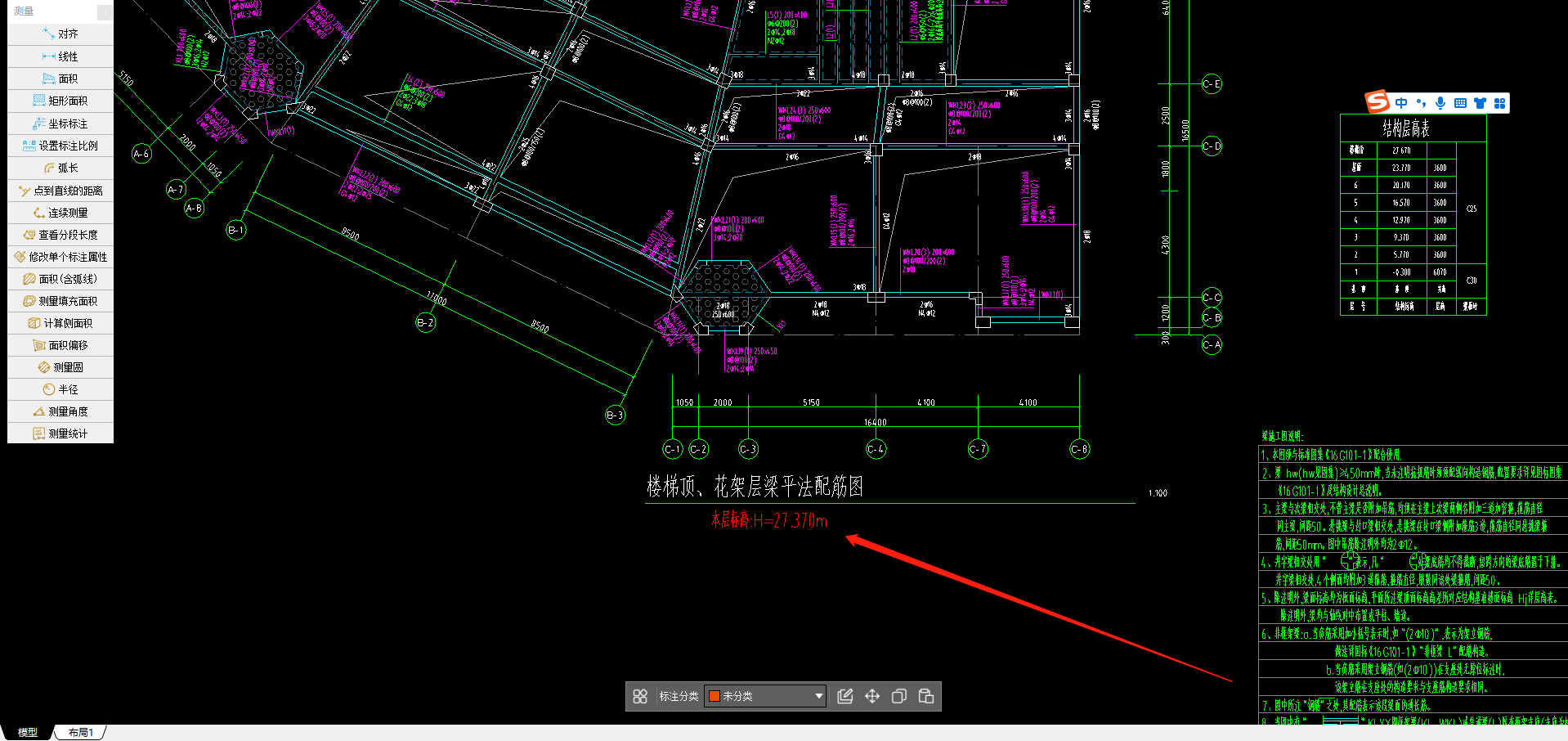Open 测量统计 measurement statistics
1568x741 pixels.
click(60, 433)
